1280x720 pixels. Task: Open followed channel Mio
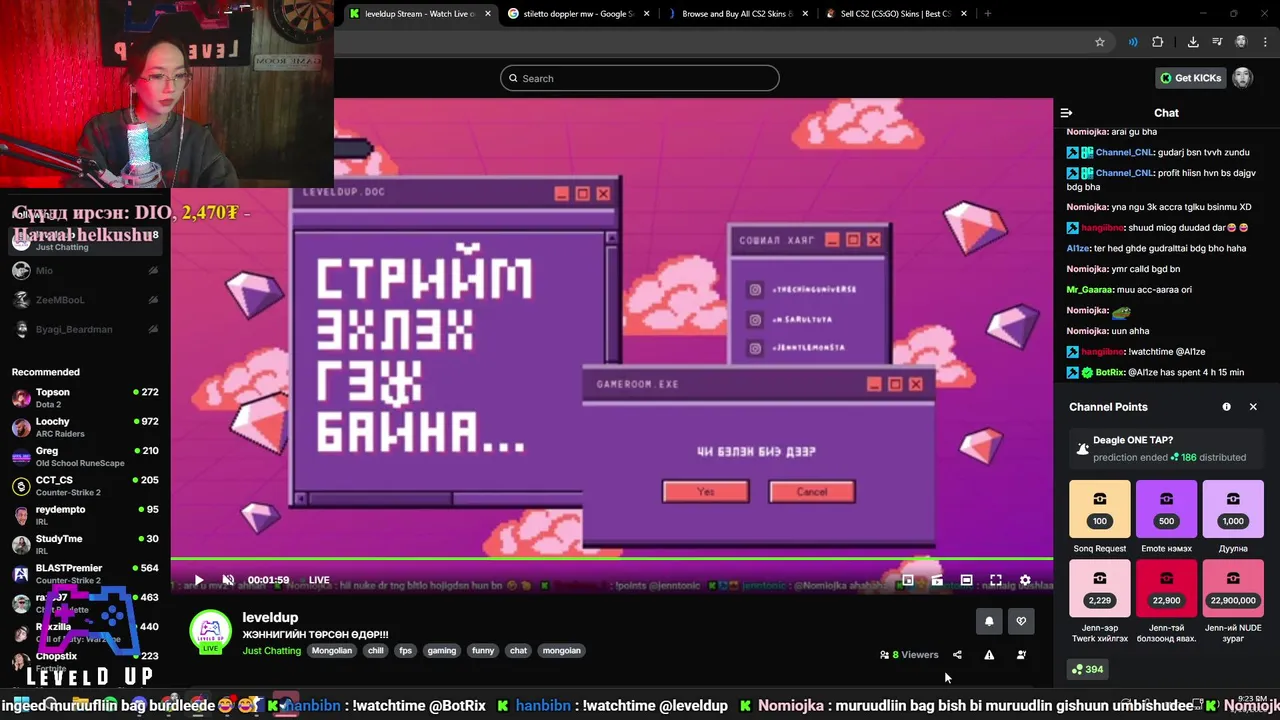pyautogui.click(x=85, y=271)
